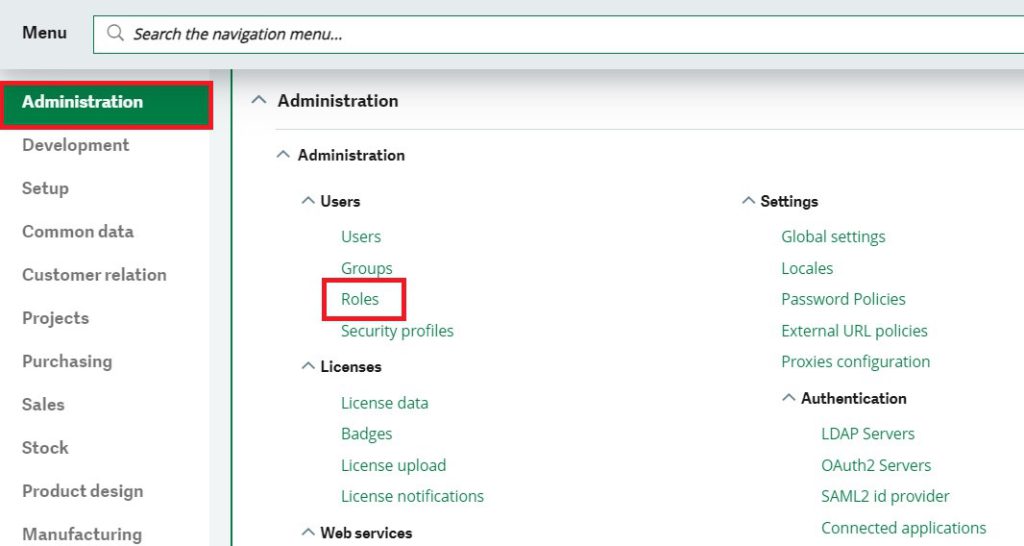Select Stock in the sidebar menu

coord(45,447)
